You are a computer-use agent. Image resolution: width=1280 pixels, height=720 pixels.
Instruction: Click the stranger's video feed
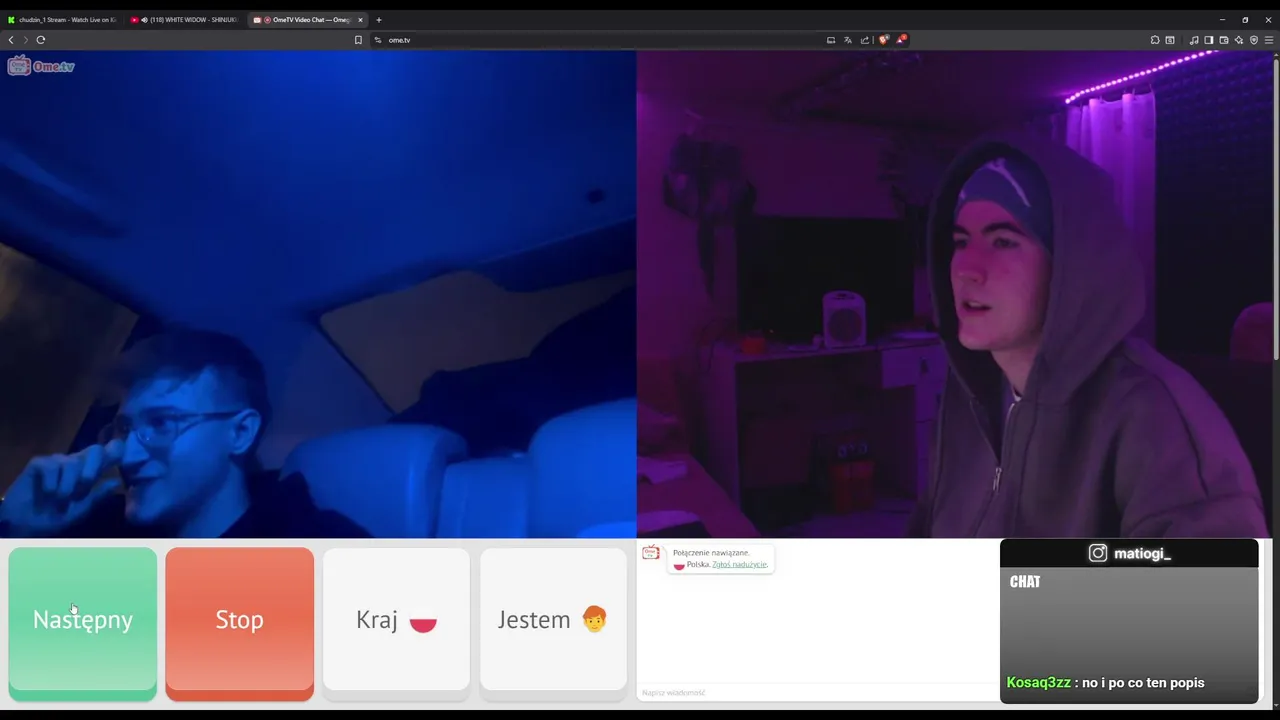point(318,294)
